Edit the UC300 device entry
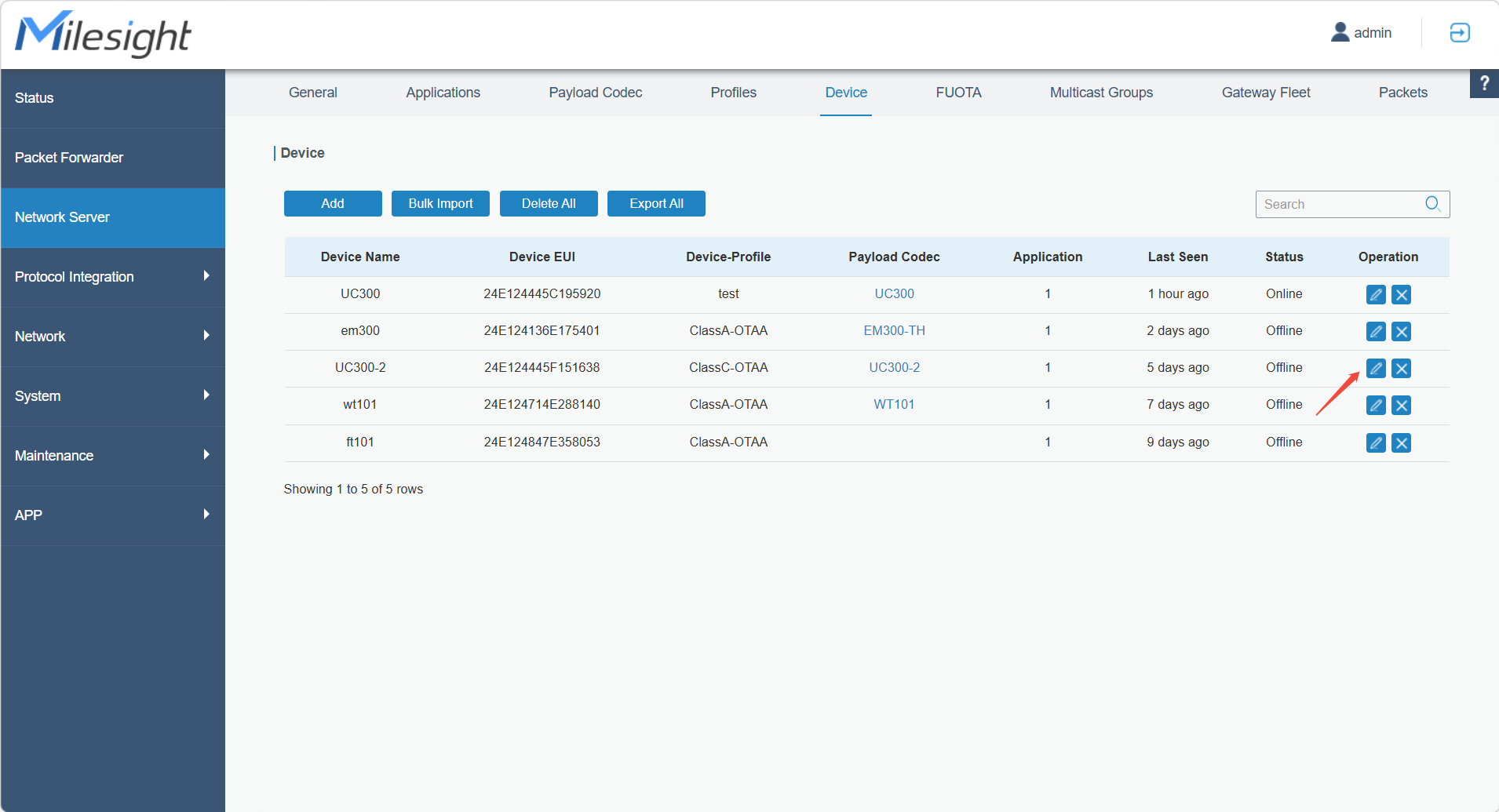1499x812 pixels. tap(1376, 294)
